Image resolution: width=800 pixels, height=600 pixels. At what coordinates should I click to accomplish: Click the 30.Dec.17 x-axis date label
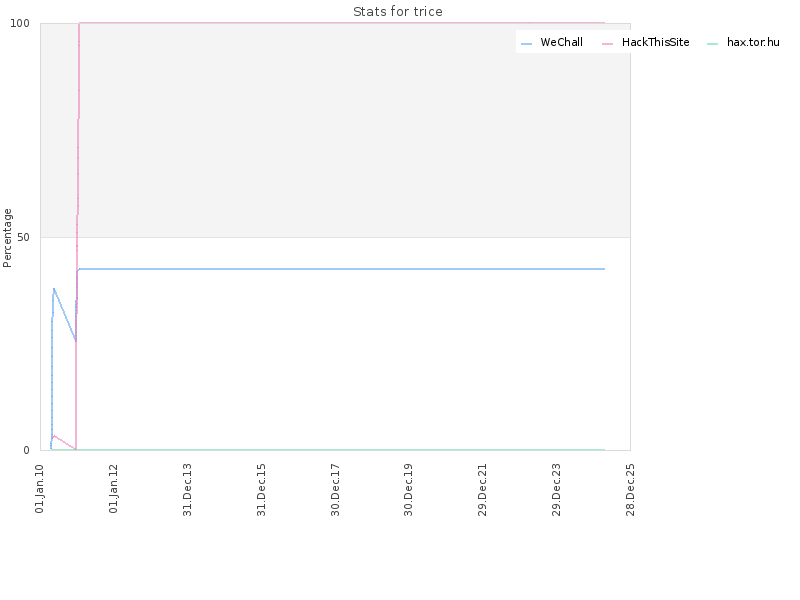point(335,489)
